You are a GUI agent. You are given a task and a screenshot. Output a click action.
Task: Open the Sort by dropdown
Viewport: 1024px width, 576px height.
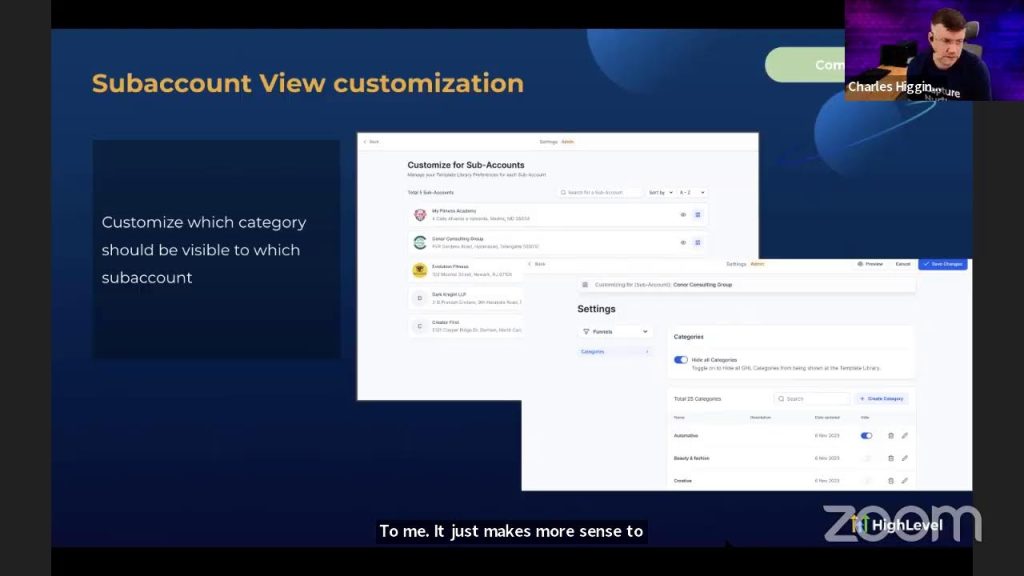click(x=660, y=193)
